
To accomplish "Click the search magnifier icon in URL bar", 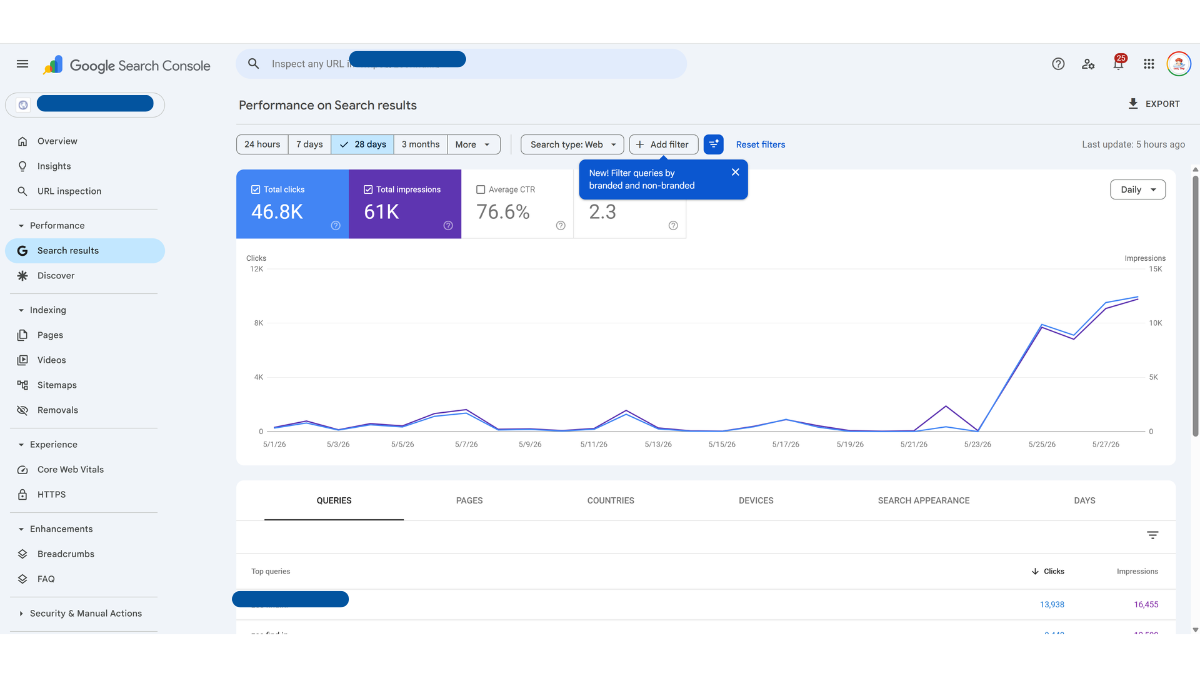I will 254,64.
